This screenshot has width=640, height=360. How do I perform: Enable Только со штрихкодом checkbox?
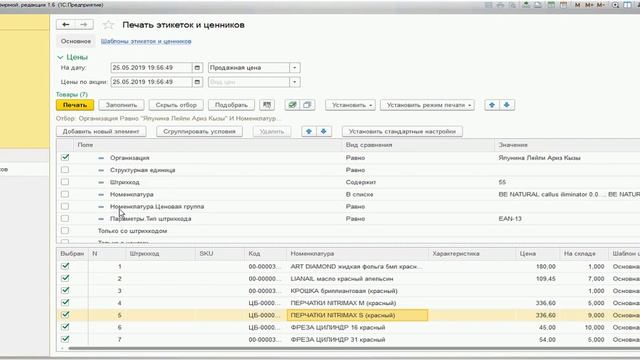click(65, 231)
